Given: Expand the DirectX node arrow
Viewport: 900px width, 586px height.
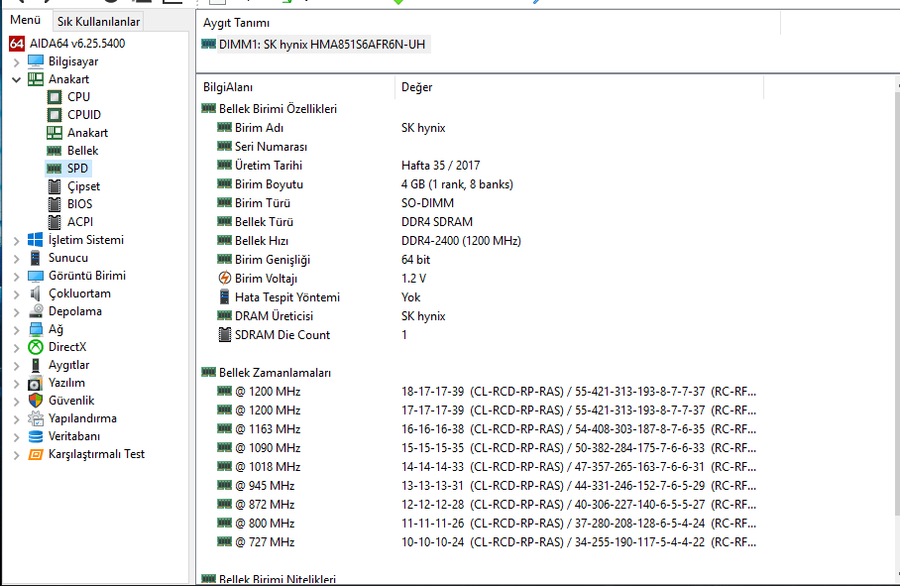Looking at the screenshot, I should click(17, 348).
